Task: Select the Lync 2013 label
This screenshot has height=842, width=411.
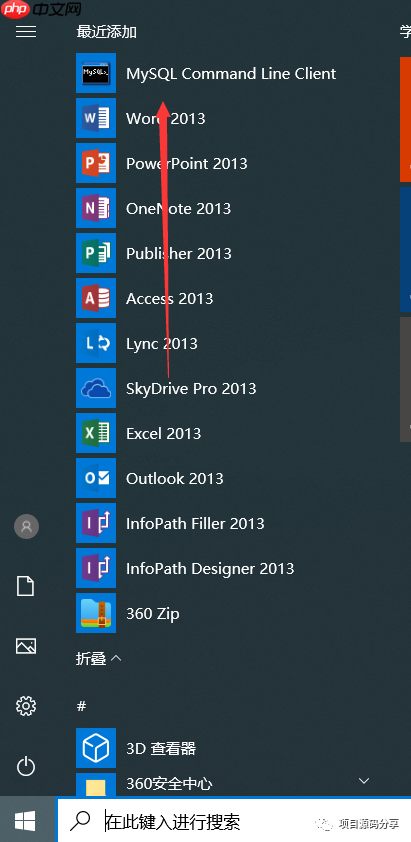Action: pos(162,344)
